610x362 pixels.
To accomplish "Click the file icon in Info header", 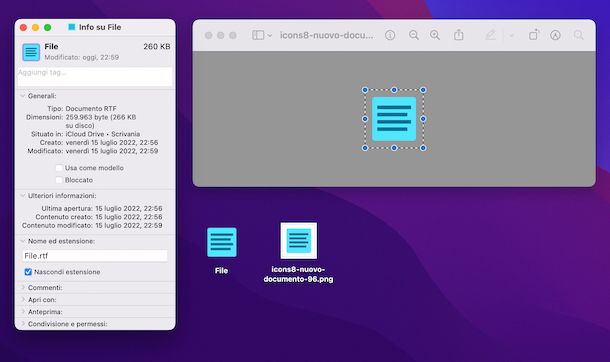I will point(31,52).
